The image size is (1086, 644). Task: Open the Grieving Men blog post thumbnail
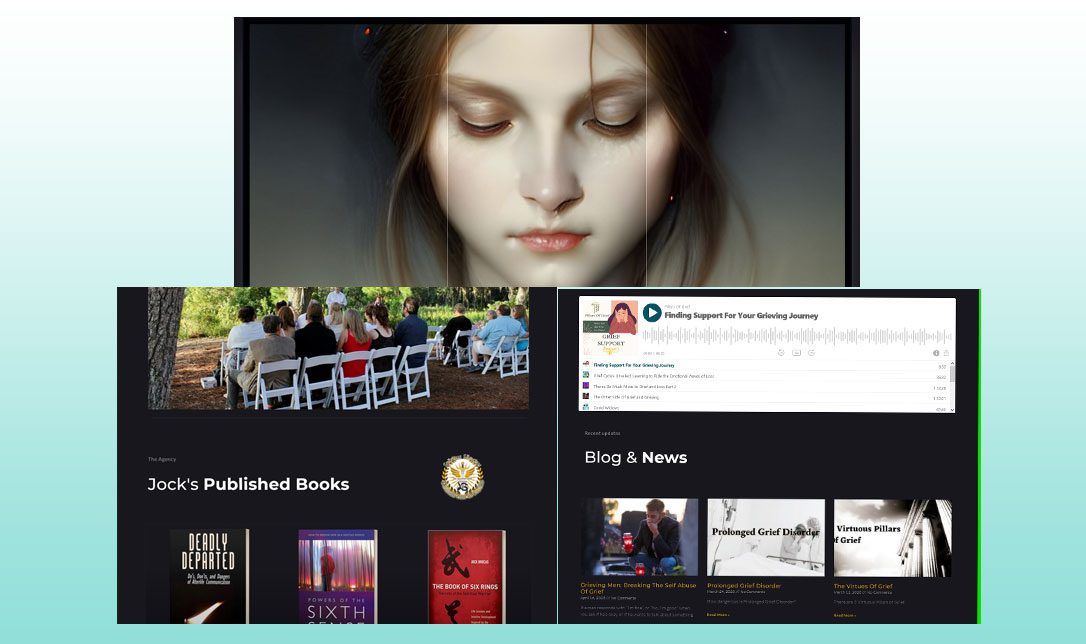pyautogui.click(x=639, y=537)
